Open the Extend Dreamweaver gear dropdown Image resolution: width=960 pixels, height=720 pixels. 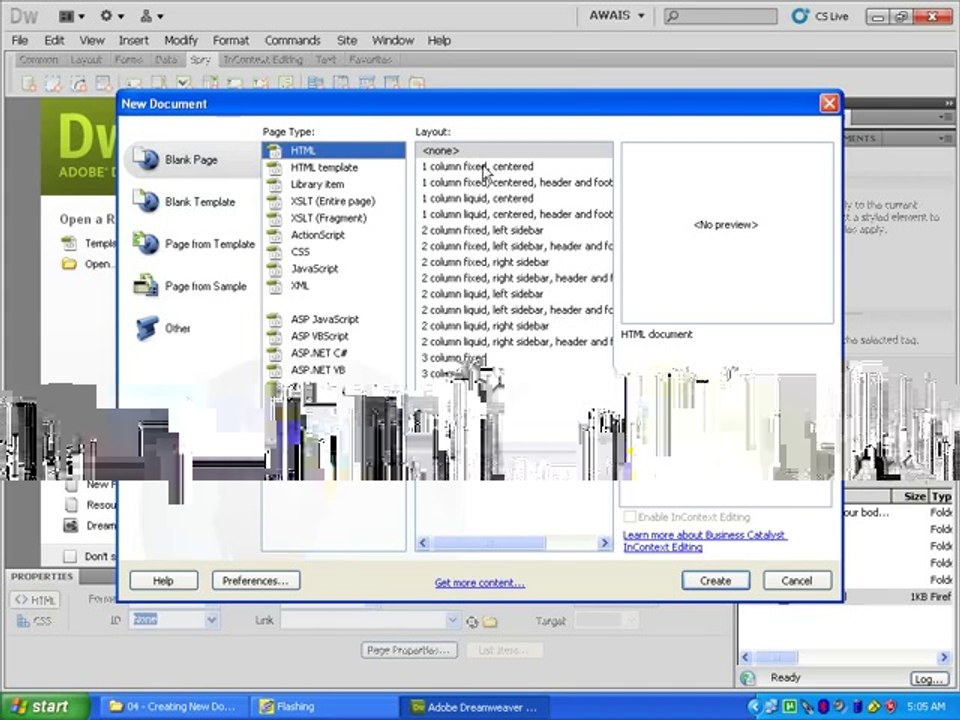[x=111, y=17]
